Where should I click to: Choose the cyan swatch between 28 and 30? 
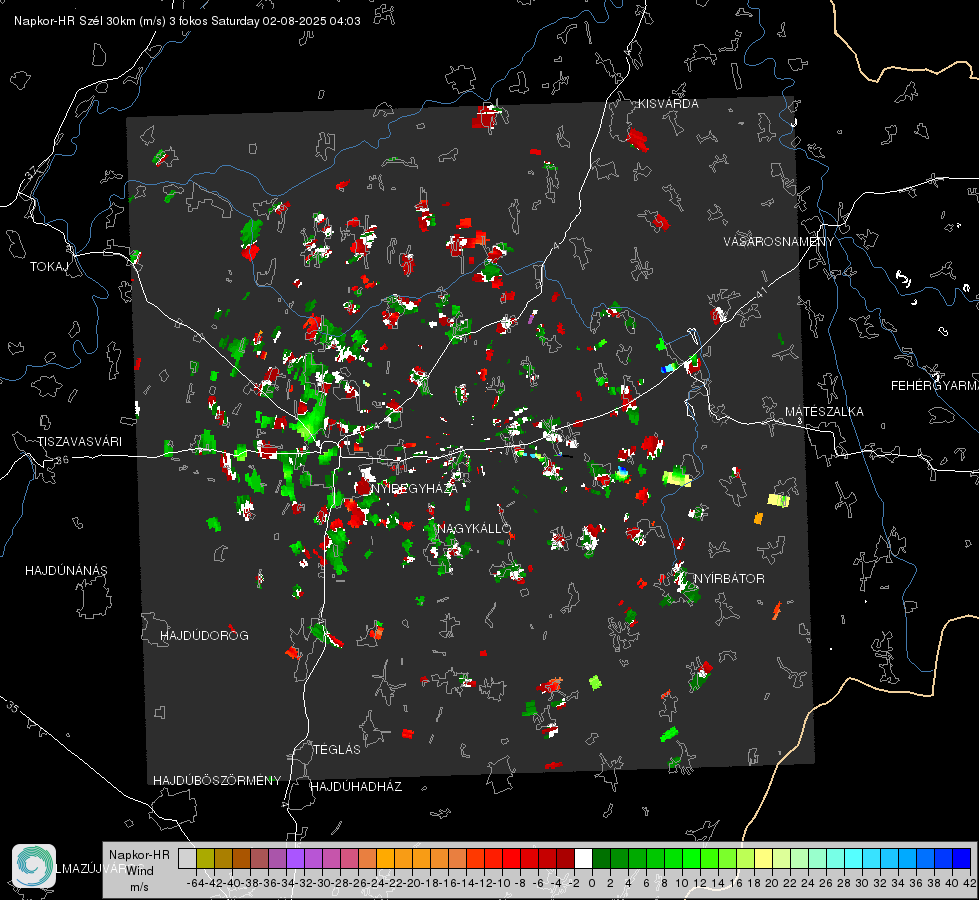click(854, 858)
